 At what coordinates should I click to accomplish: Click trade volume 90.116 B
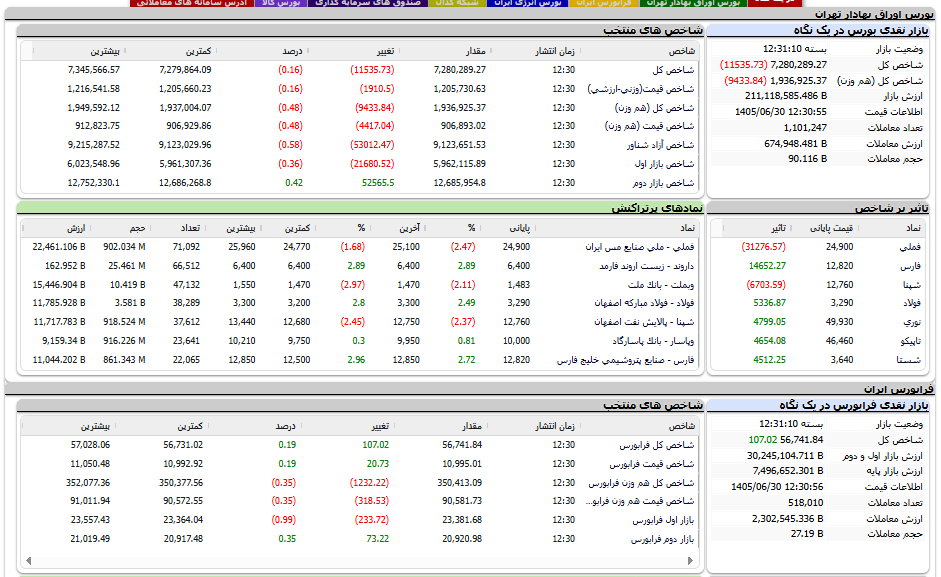[x=807, y=159]
